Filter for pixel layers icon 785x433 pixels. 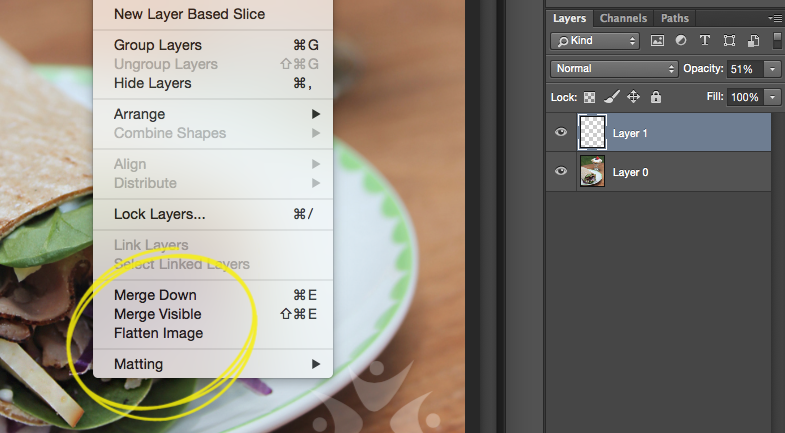tap(657, 41)
